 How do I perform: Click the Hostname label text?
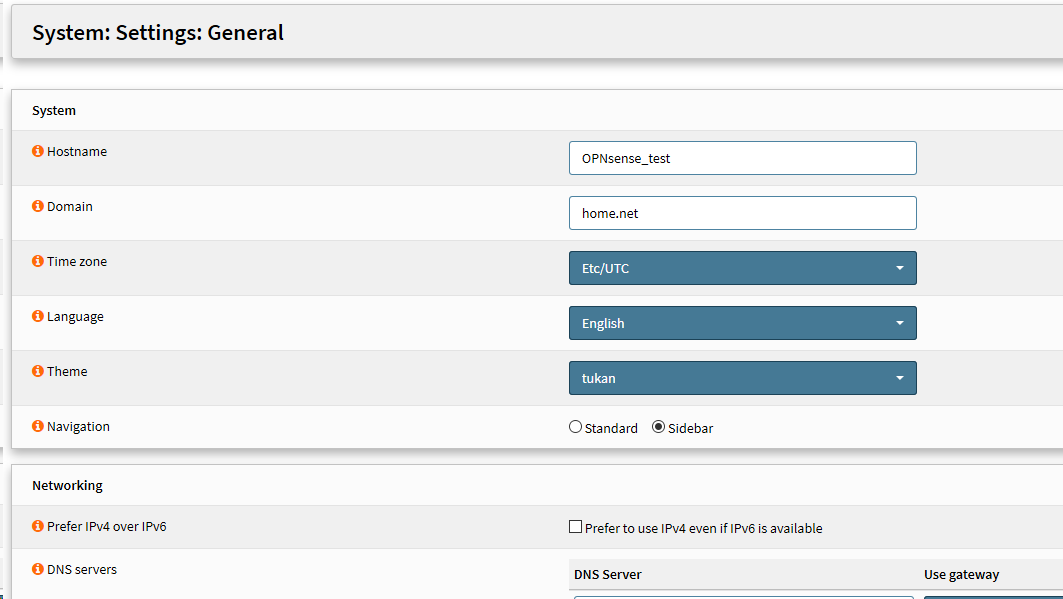[x=77, y=152]
